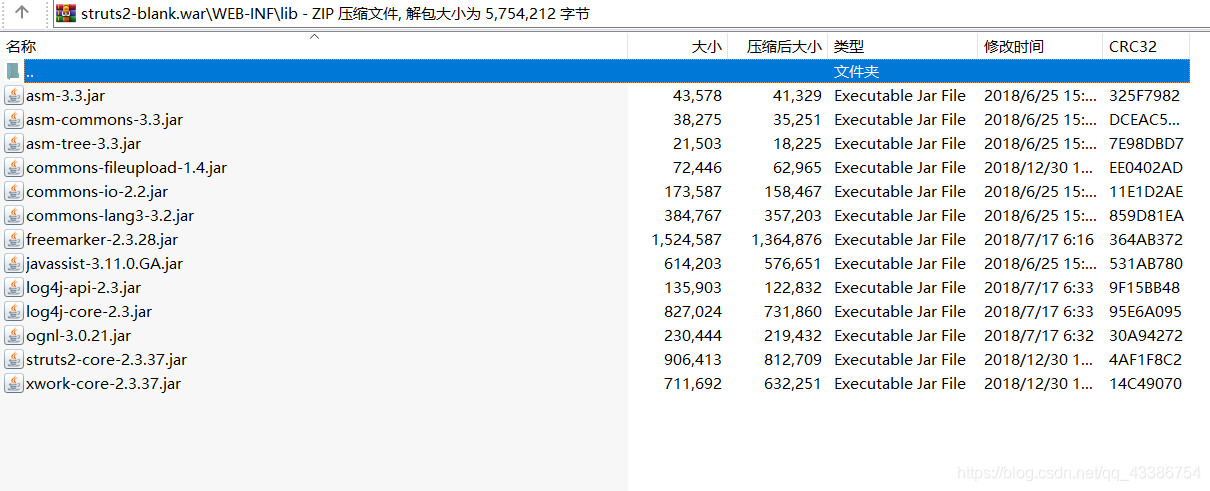The width and height of the screenshot is (1210, 491).
Task: Click the modified time 2018/7/17 6:32
Action: (1039, 336)
